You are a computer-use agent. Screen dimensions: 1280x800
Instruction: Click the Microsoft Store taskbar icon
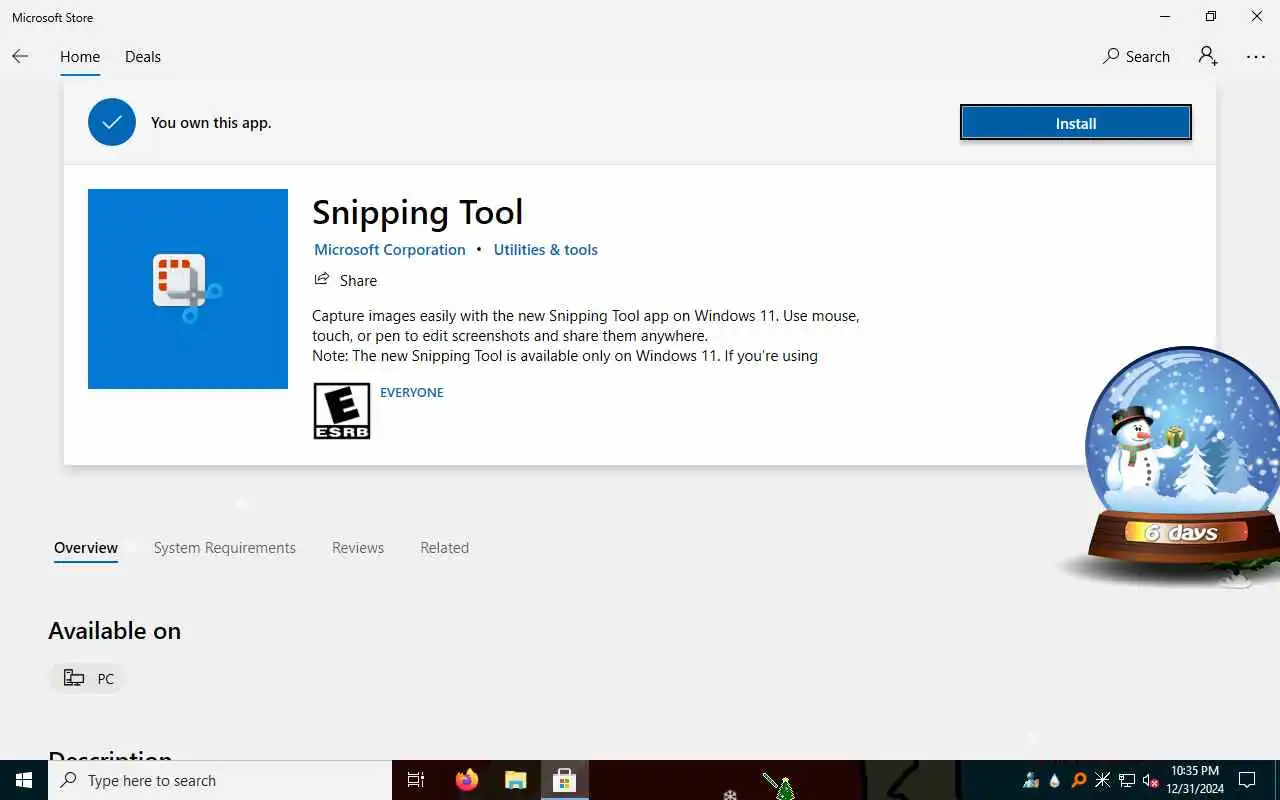coord(564,780)
